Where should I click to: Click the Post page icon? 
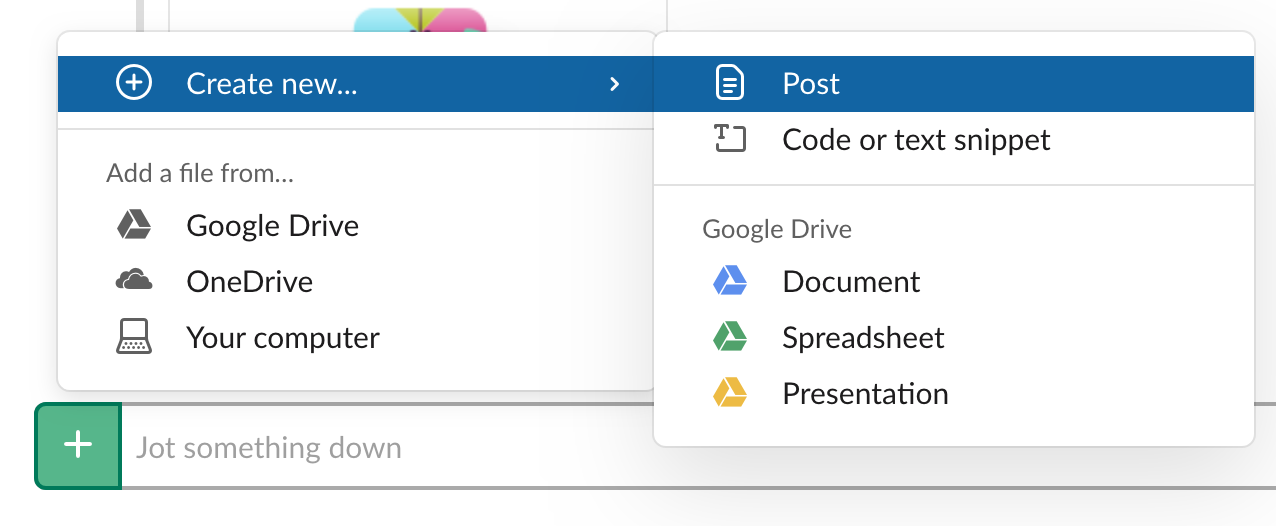730,83
